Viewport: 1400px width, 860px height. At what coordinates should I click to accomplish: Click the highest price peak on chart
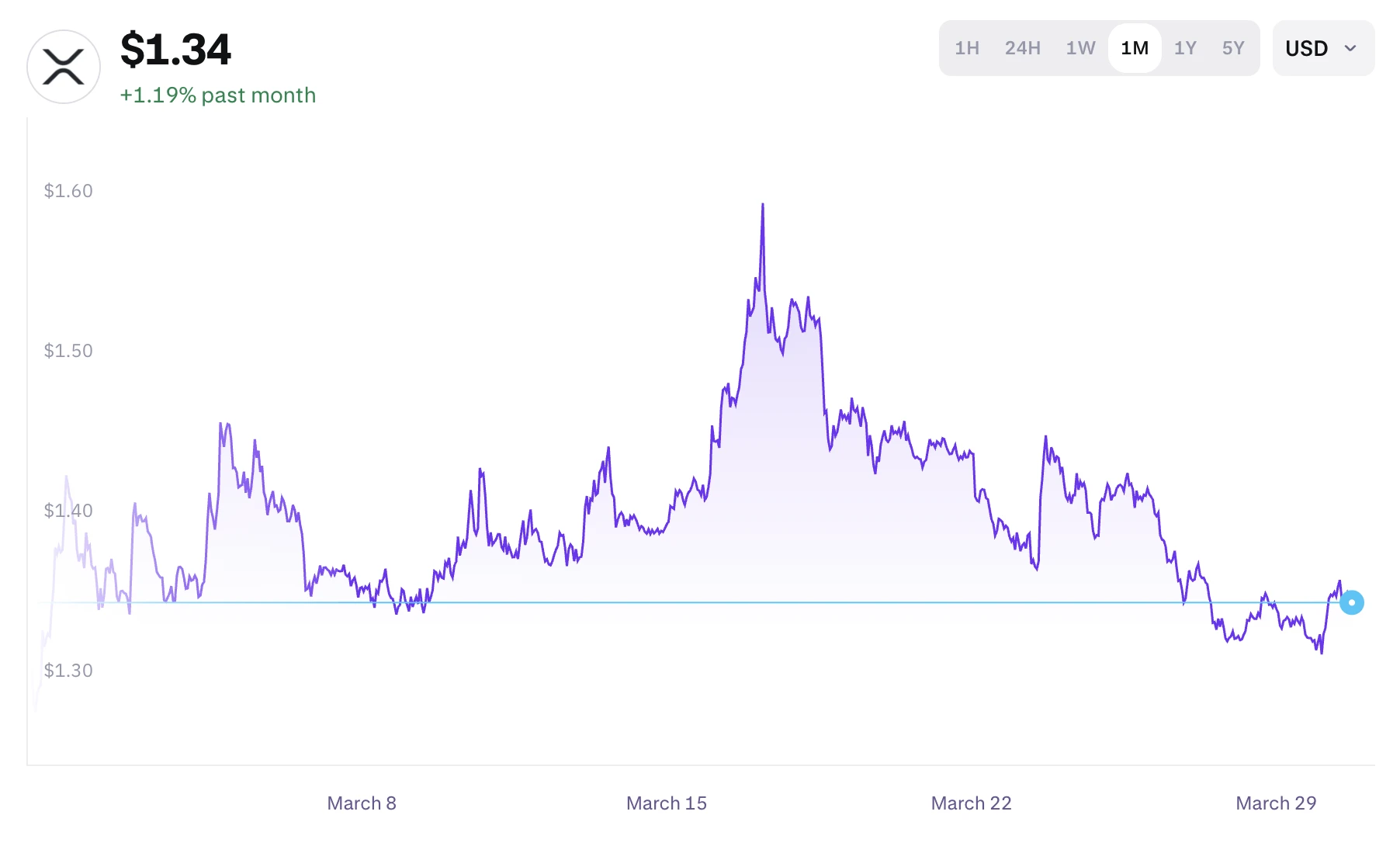pos(762,206)
